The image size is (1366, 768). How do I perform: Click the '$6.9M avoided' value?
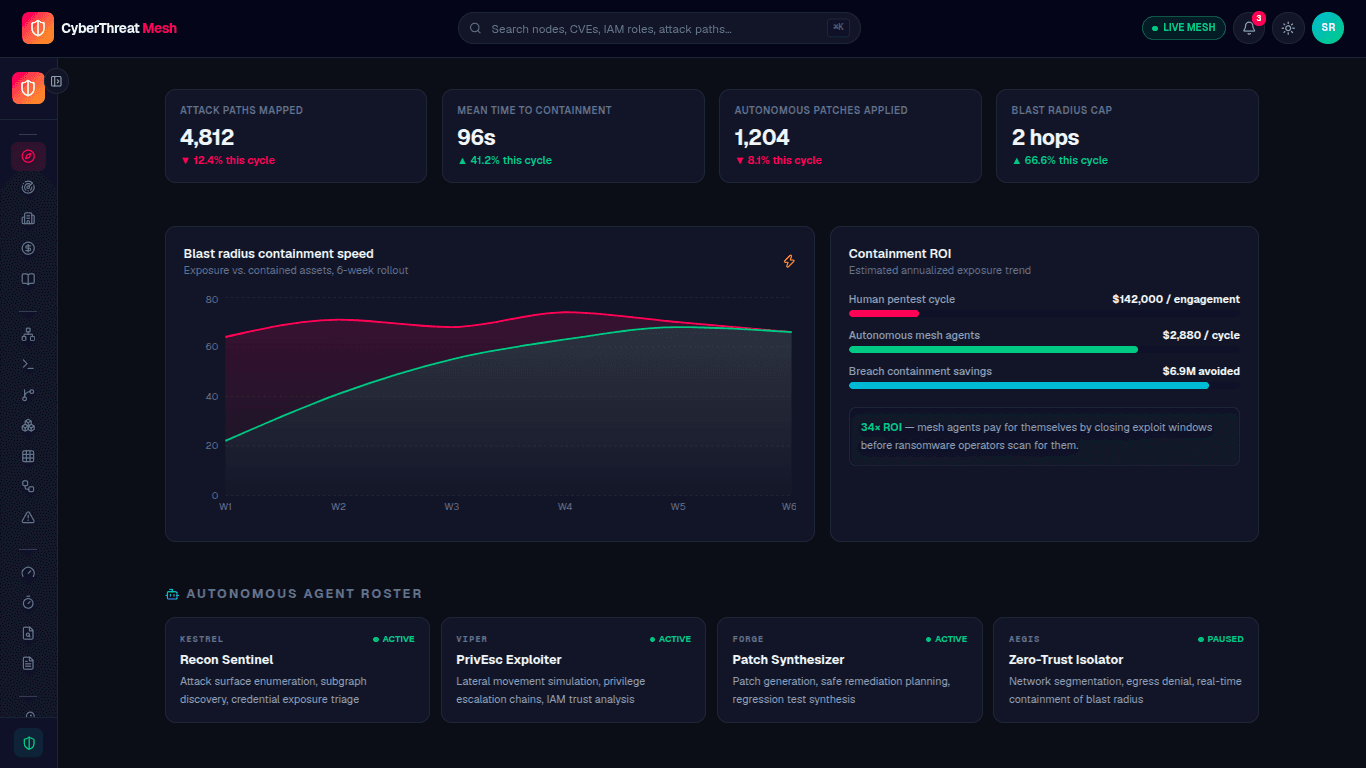1201,371
